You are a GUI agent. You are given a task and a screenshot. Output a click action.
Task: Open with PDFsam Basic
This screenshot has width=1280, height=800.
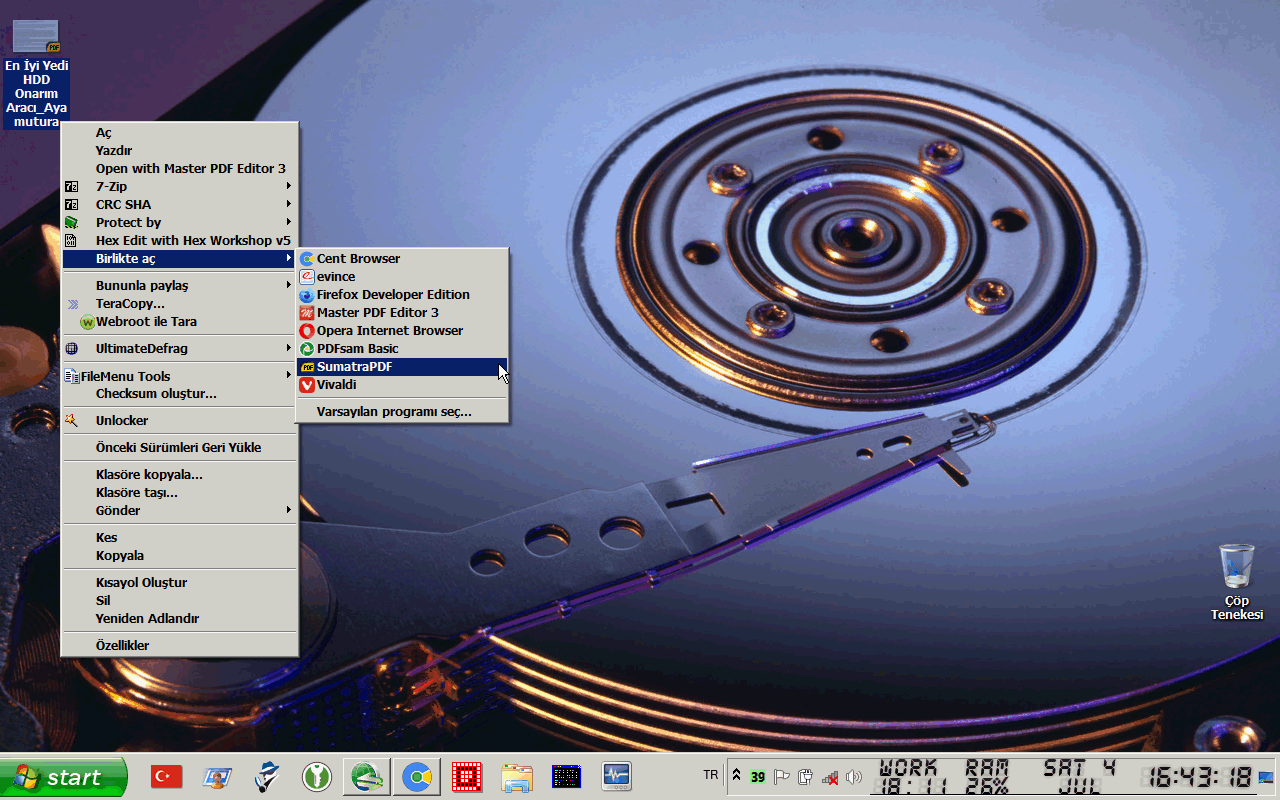point(402,348)
